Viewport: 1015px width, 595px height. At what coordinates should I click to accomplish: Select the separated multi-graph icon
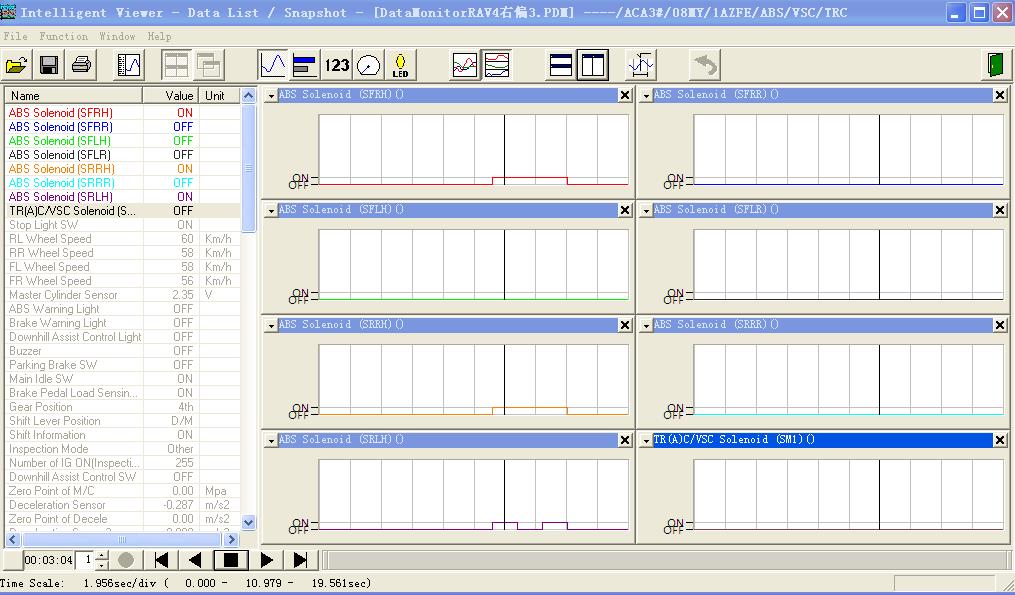[x=496, y=65]
